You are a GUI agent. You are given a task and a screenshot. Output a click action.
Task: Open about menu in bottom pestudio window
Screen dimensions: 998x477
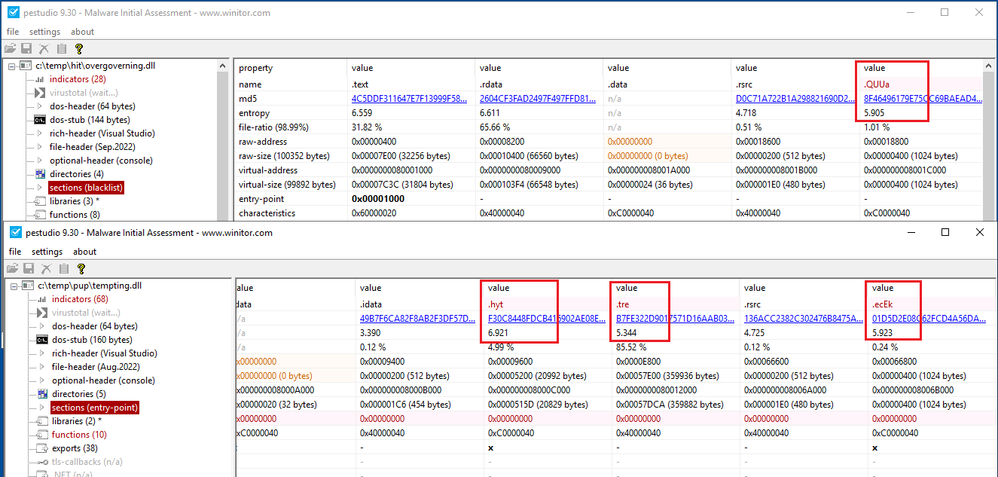click(84, 252)
